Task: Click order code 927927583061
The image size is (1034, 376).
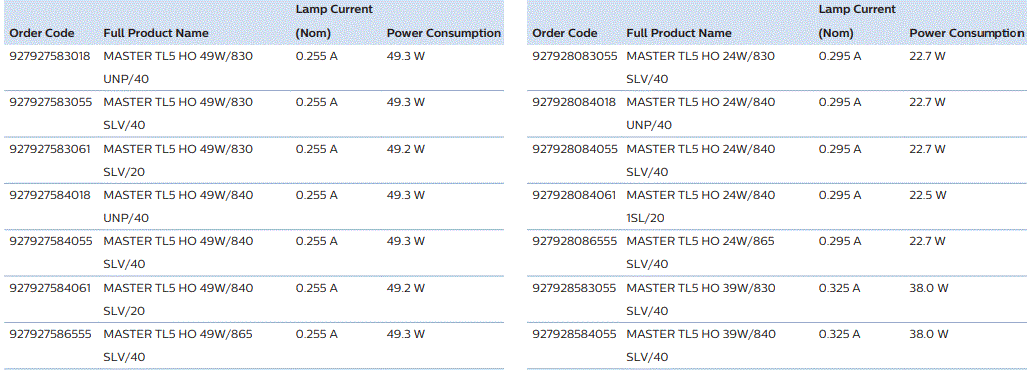Action: tap(50, 149)
